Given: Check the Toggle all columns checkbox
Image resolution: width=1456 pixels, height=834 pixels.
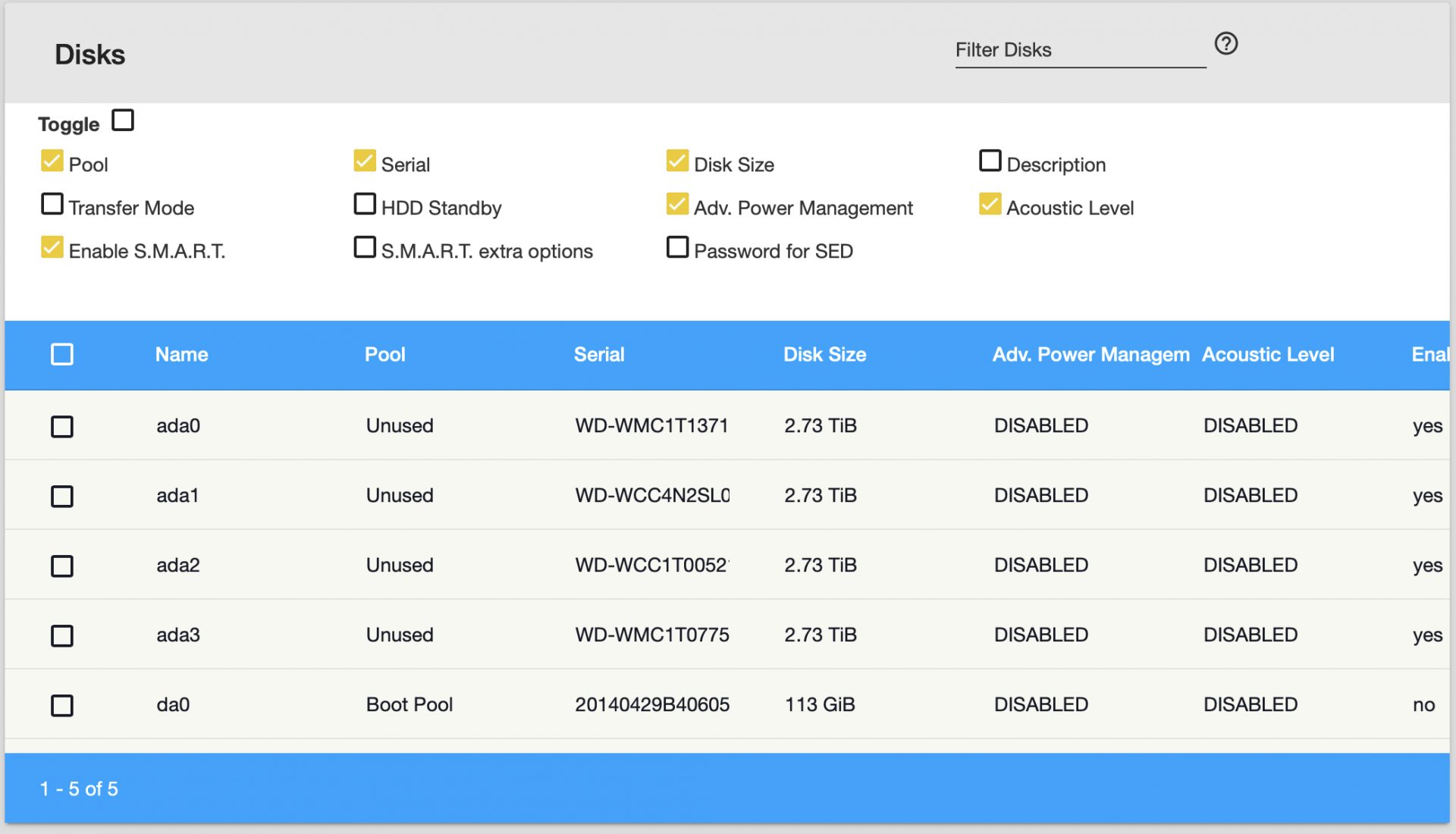Looking at the screenshot, I should point(123,121).
